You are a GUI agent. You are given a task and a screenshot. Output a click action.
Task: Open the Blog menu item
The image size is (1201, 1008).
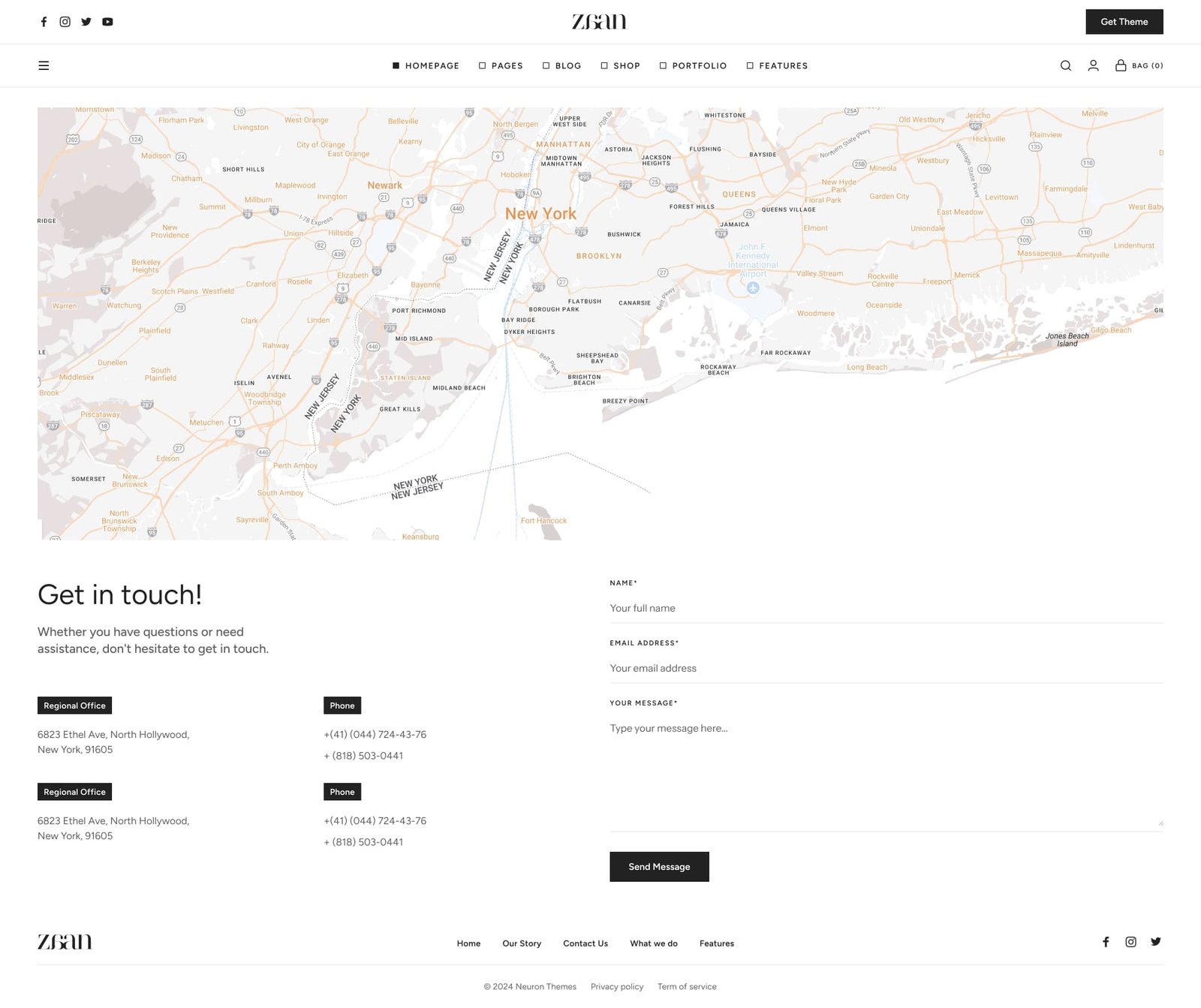coord(561,66)
